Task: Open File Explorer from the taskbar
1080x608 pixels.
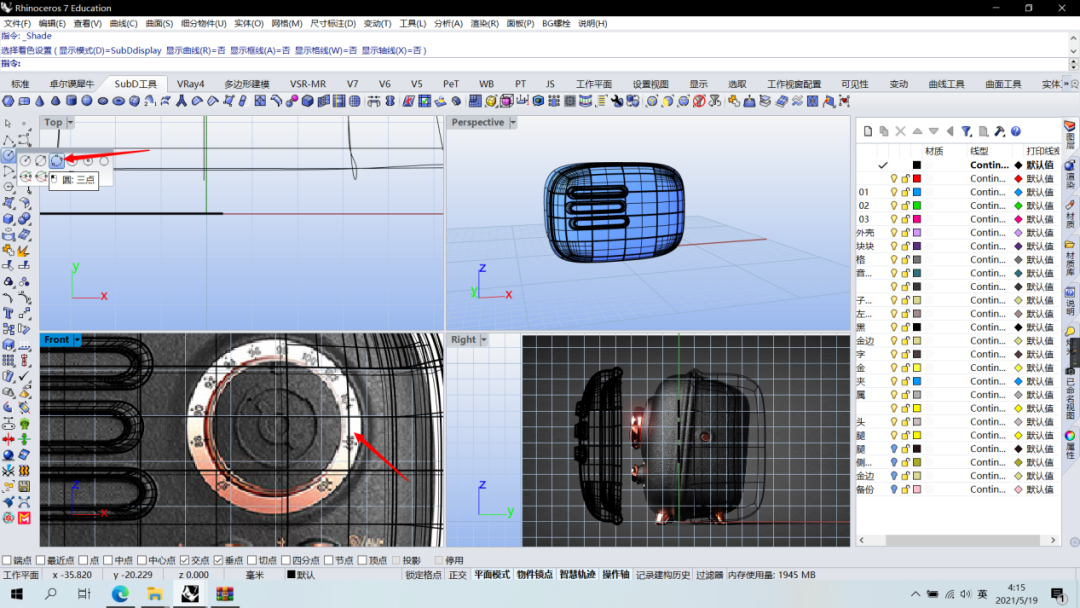Action: tap(154, 594)
